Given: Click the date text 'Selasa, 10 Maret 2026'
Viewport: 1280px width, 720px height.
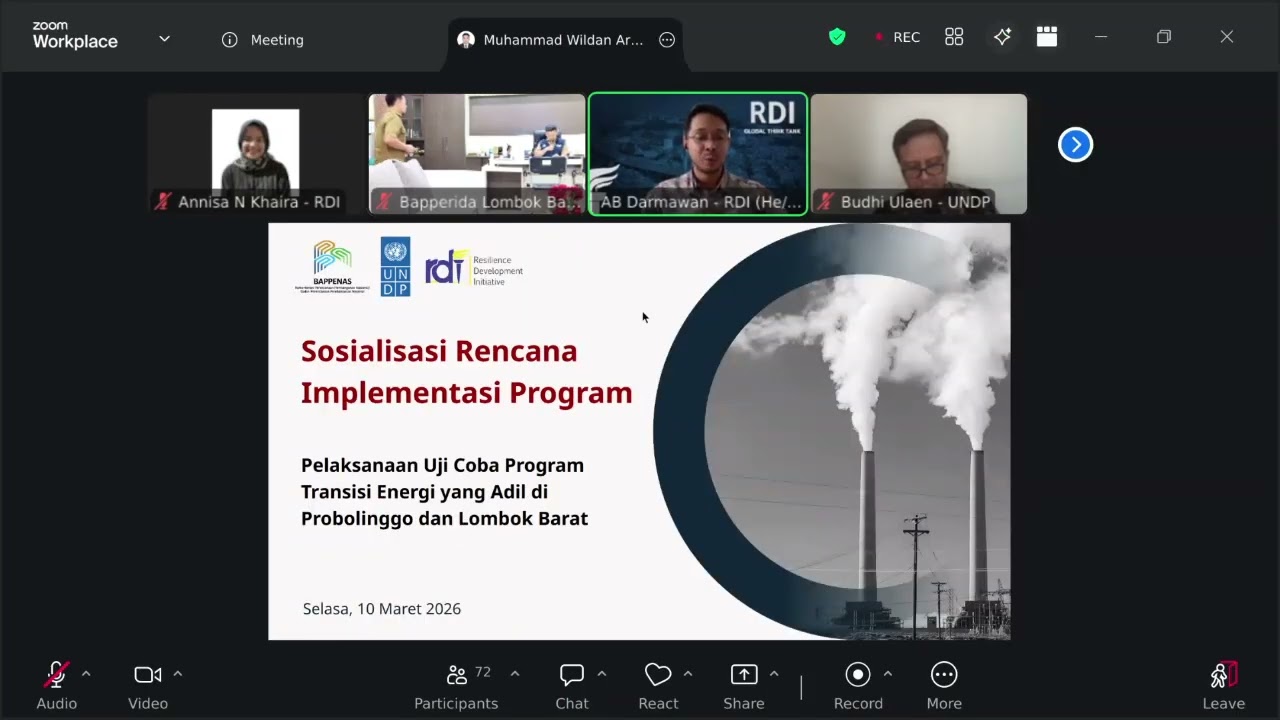Looking at the screenshot, I should click(382, 609).
